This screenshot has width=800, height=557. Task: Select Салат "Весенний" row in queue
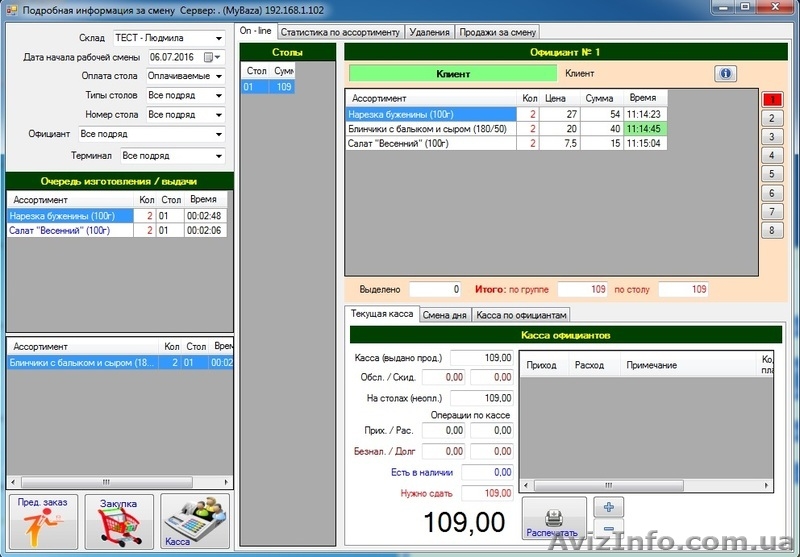(x=68, y=231)
